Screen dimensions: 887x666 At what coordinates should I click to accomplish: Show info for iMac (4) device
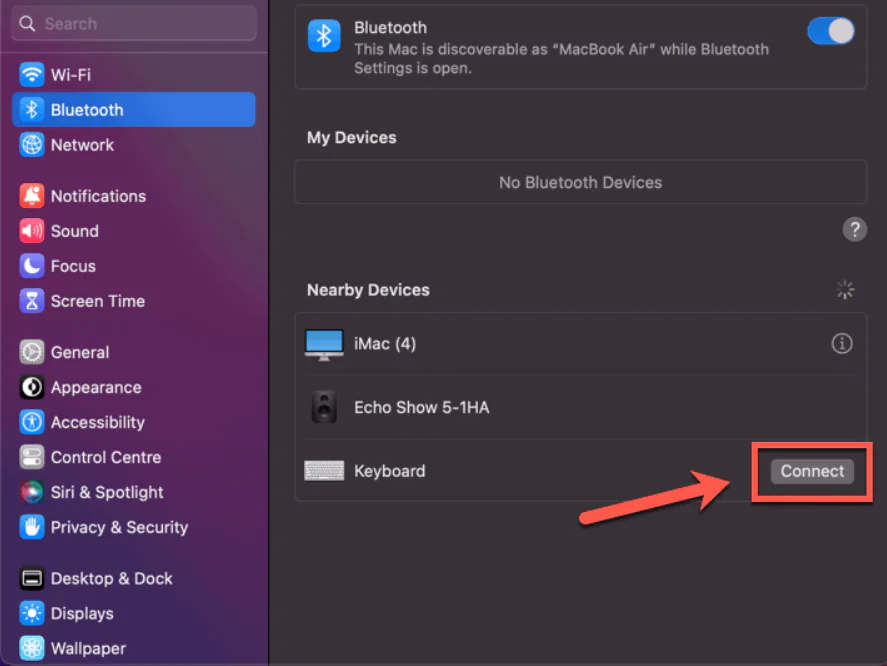[x=842, y=344]
